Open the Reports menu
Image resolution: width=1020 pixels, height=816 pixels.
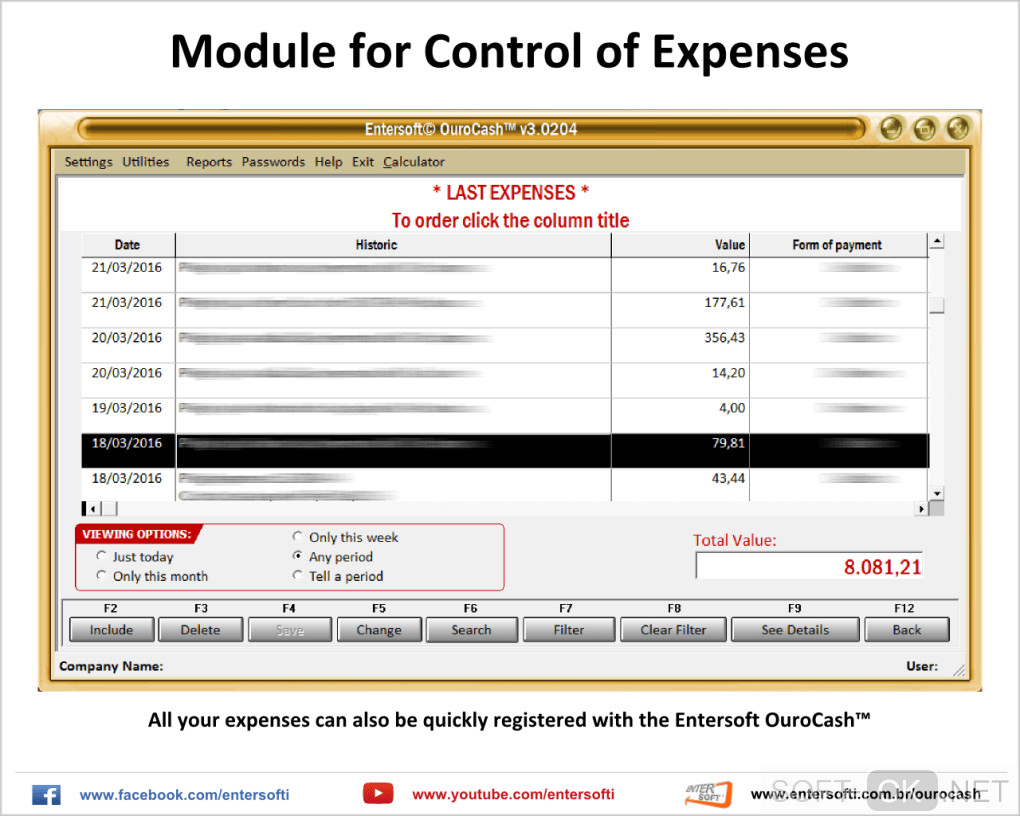pyautogui.click(x=209, y=161)
